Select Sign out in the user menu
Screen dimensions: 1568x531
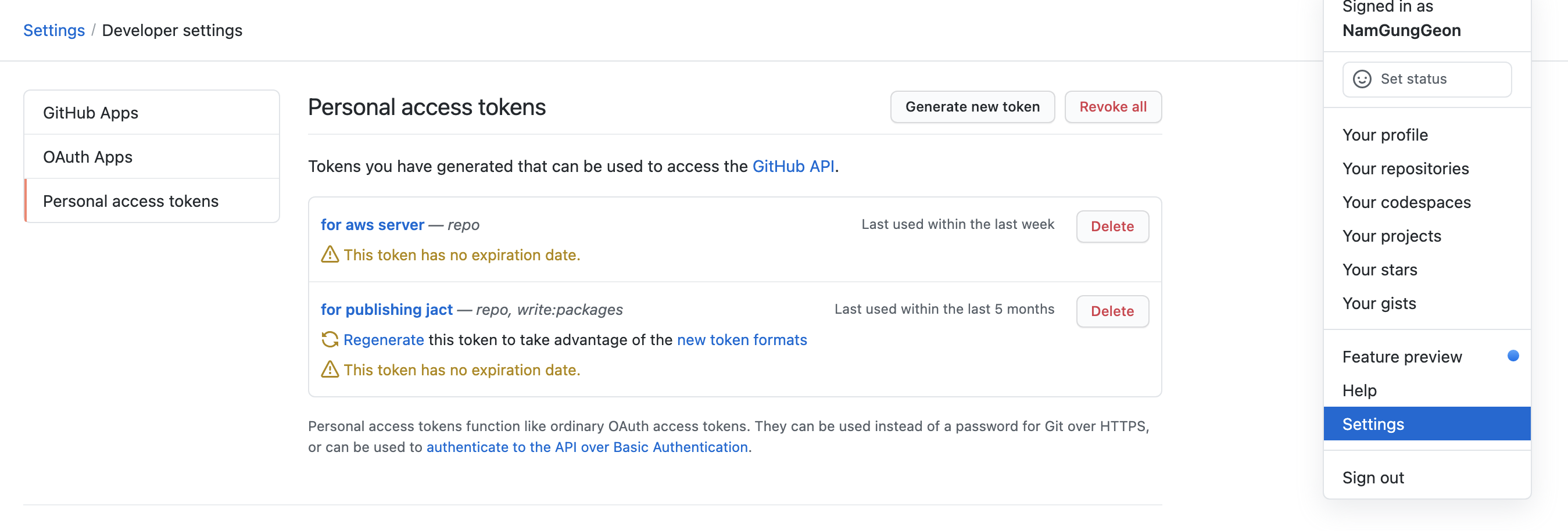click(1373, 478)
